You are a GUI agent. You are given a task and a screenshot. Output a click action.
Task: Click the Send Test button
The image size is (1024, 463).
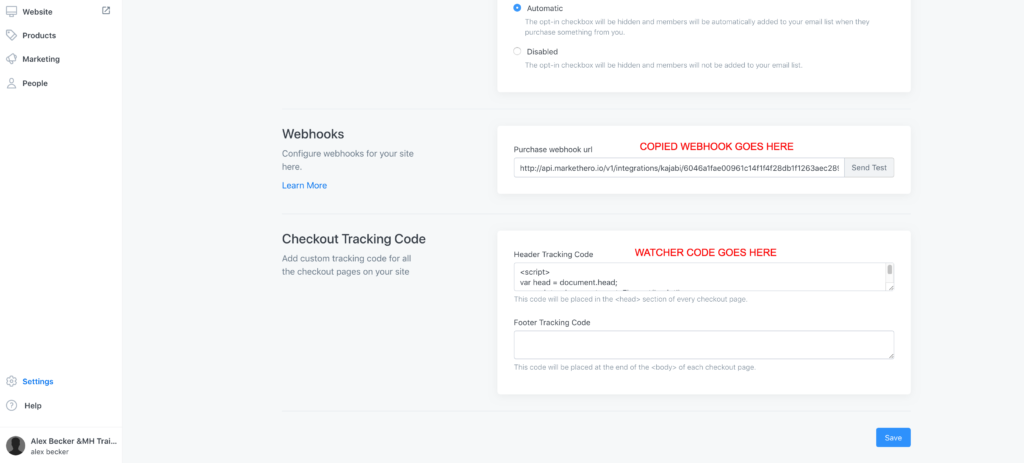point(869,167)
